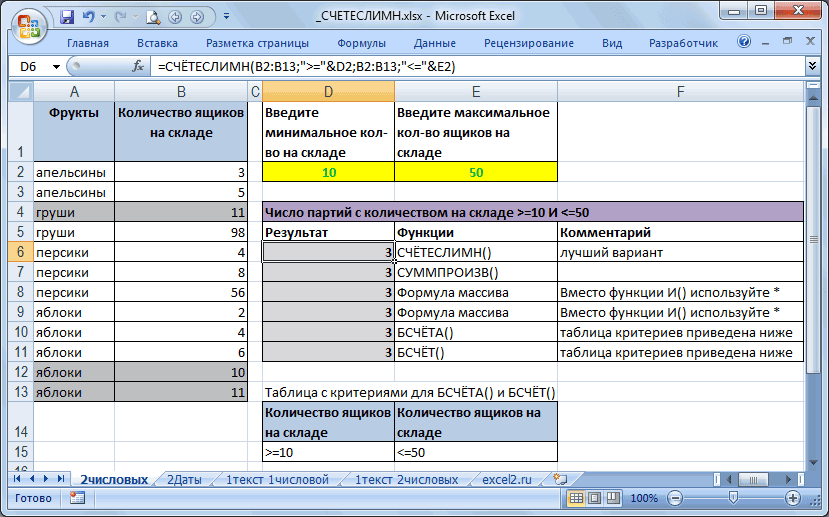The image size is (829, 517).
Task: Expand the formula bar with chevron
Action: (x=813, y=66)
